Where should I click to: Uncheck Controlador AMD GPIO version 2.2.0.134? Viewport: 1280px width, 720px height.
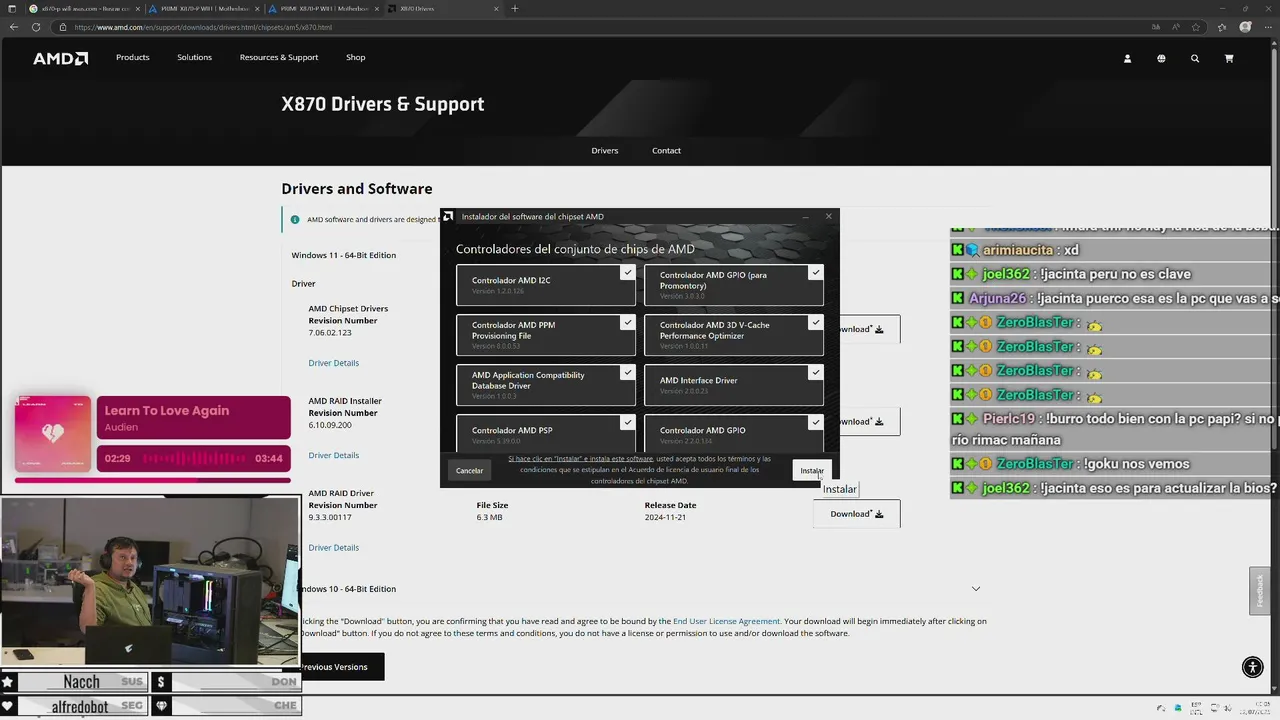point(816,422)
